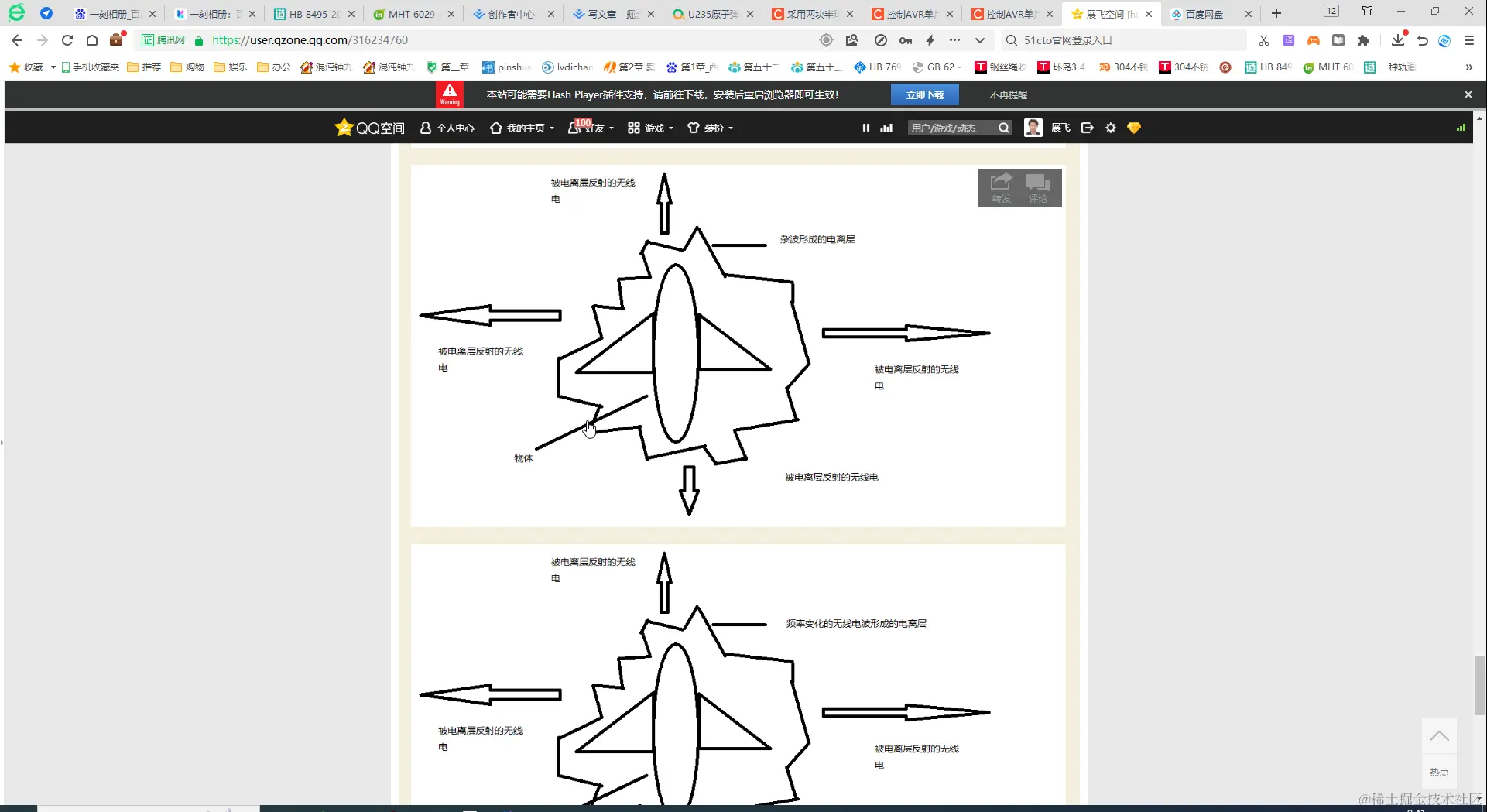Click the compass icon in address bar
This screenshot has height=812, width=1487.
[x=881, y=40]
